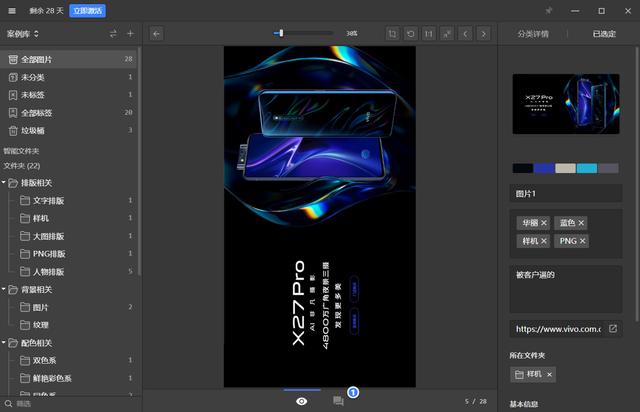
Task: Click the folder filter search field
Action: 71,404
